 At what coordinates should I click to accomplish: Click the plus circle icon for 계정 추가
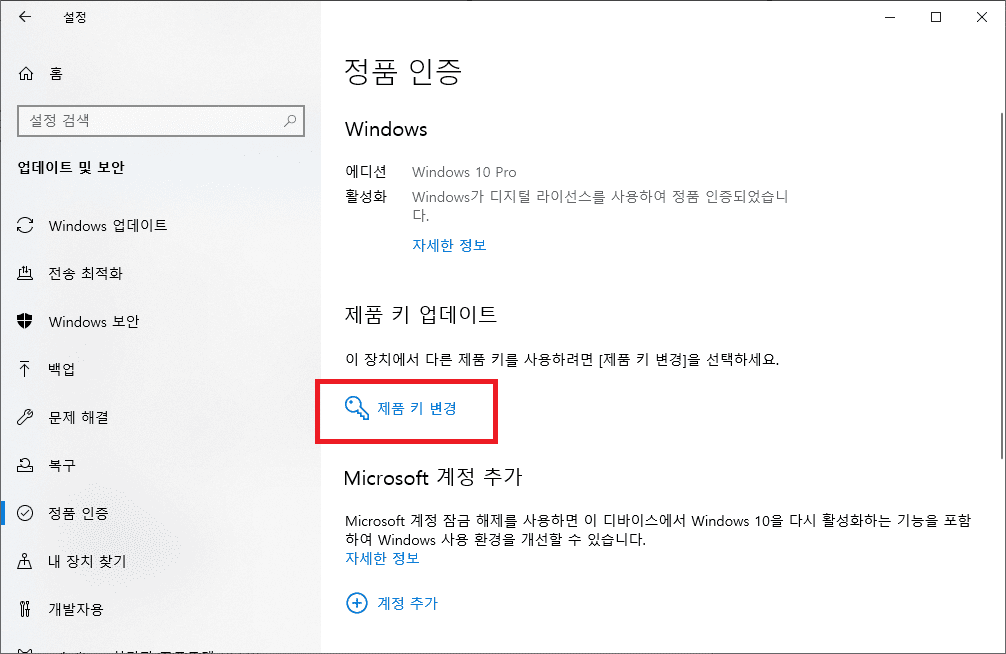coord(357,603)
